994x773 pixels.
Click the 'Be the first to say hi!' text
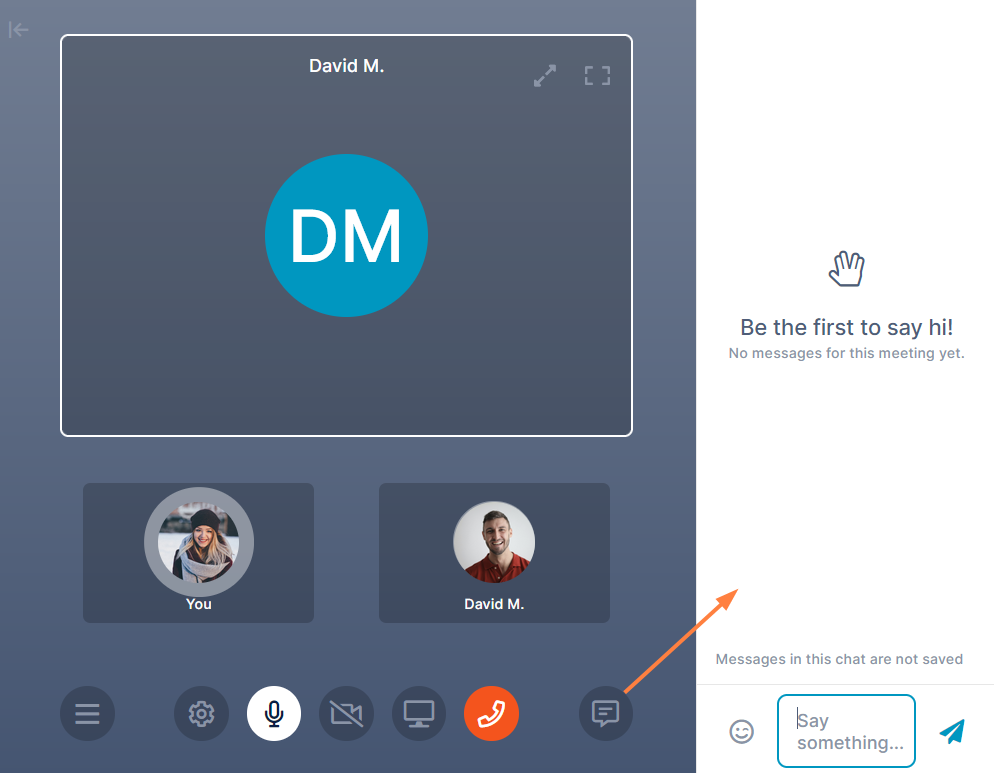tap(846, 327)
